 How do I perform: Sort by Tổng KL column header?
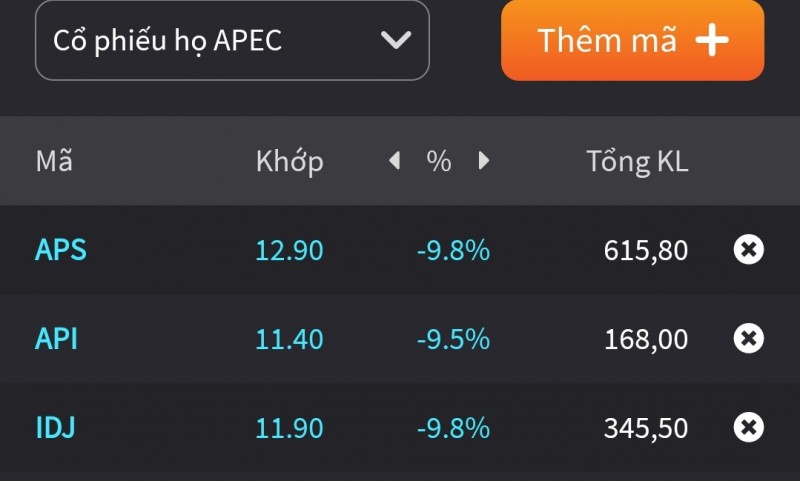click(637, 161)
